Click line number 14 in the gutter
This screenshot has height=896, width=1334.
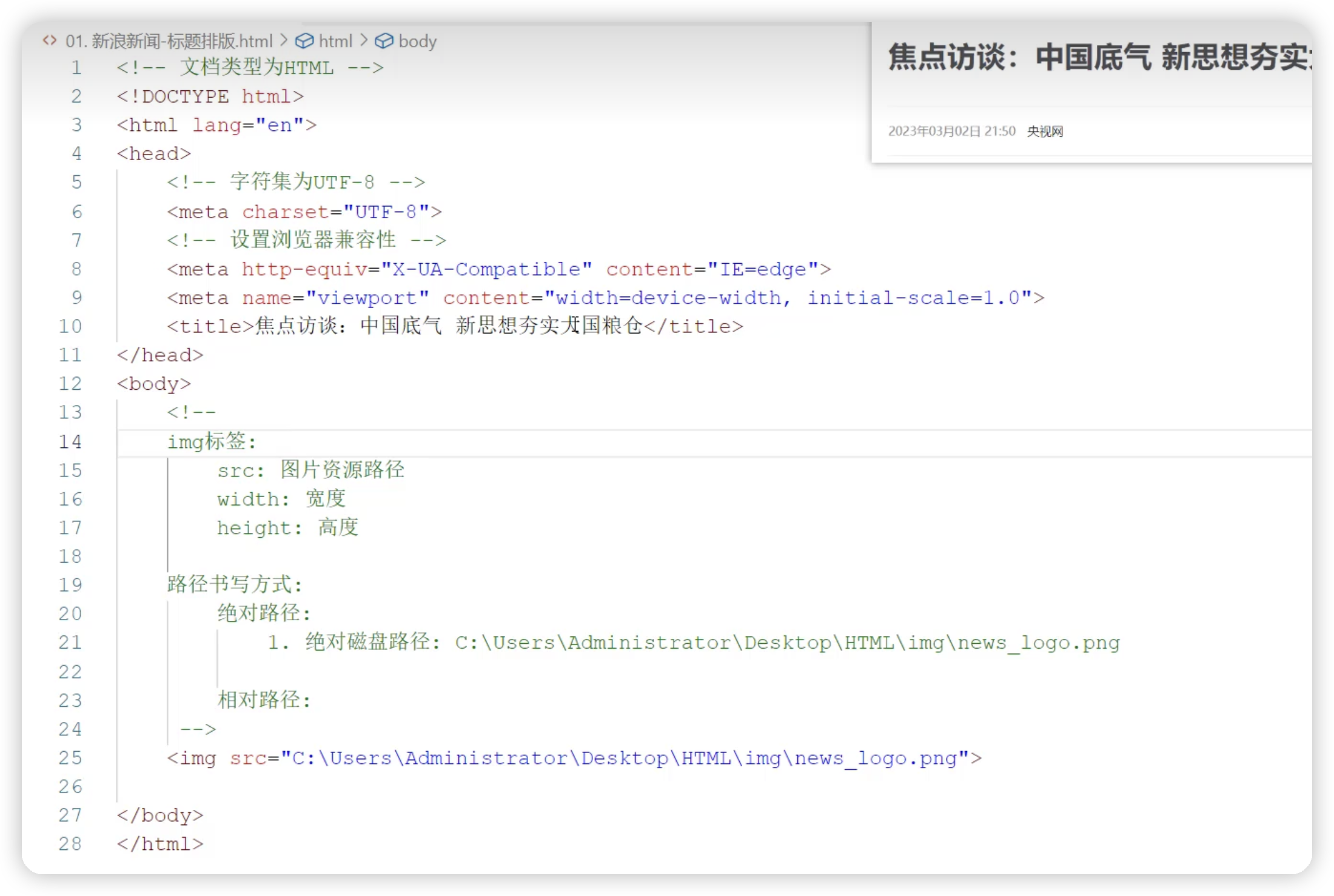[x=70, y=441]
